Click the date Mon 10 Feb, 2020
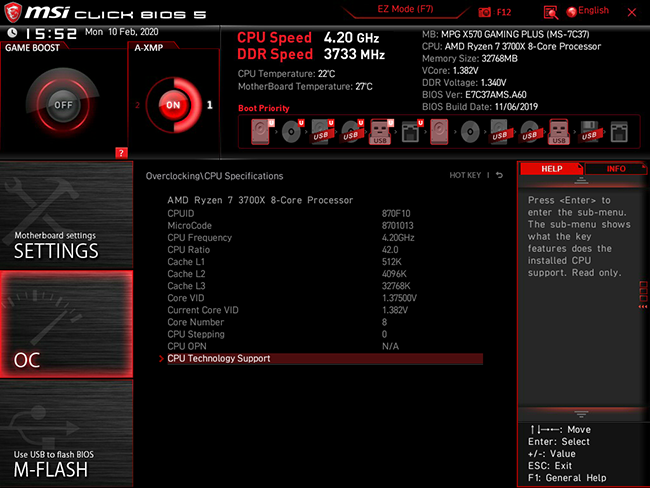The height and width of the screenshot is (488, 650). 121,32
